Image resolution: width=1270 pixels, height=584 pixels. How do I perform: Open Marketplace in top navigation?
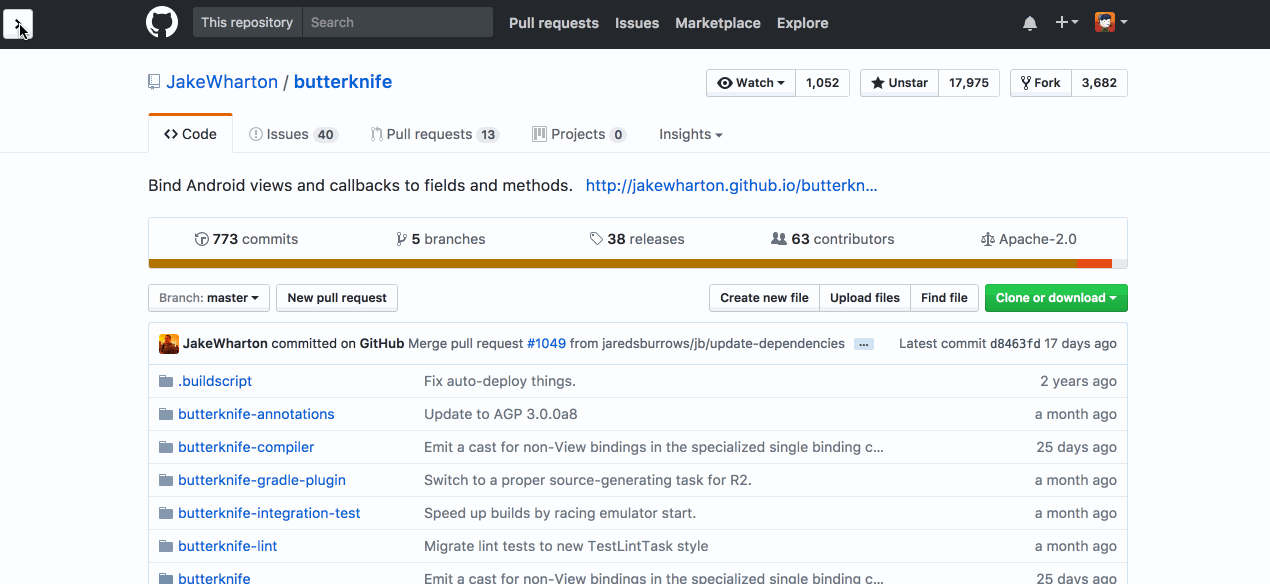coord(718,23)
